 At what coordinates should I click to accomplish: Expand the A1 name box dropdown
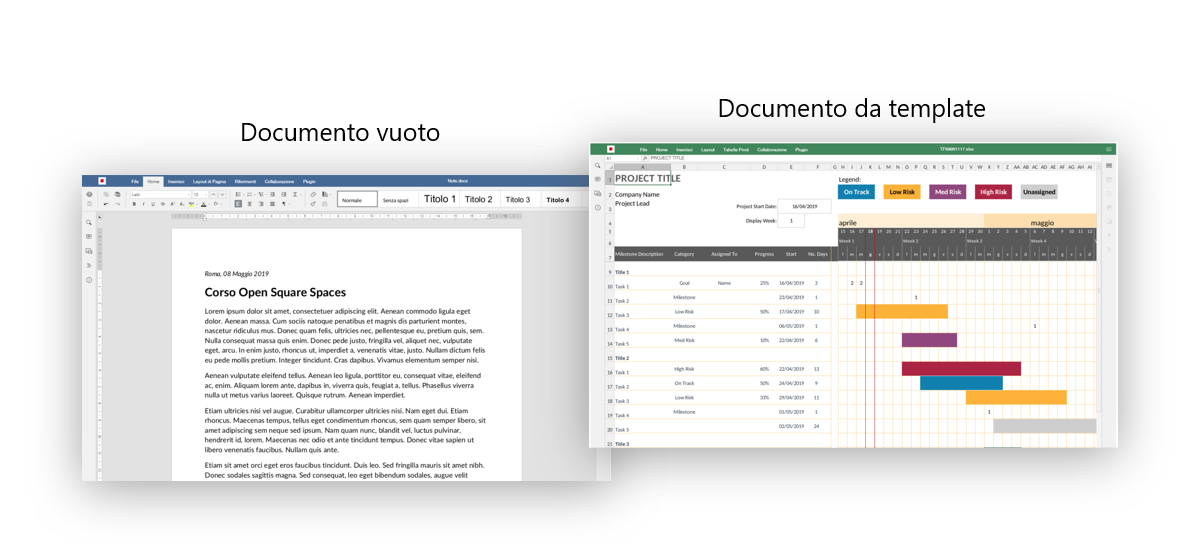[639, 158]
